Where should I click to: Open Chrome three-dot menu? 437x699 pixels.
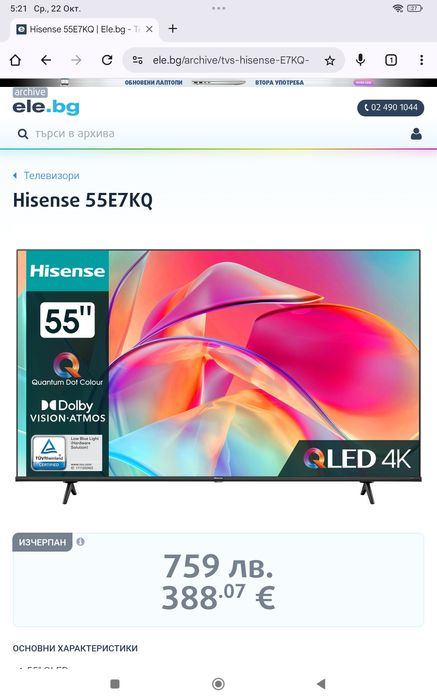(x=421, y=60)
